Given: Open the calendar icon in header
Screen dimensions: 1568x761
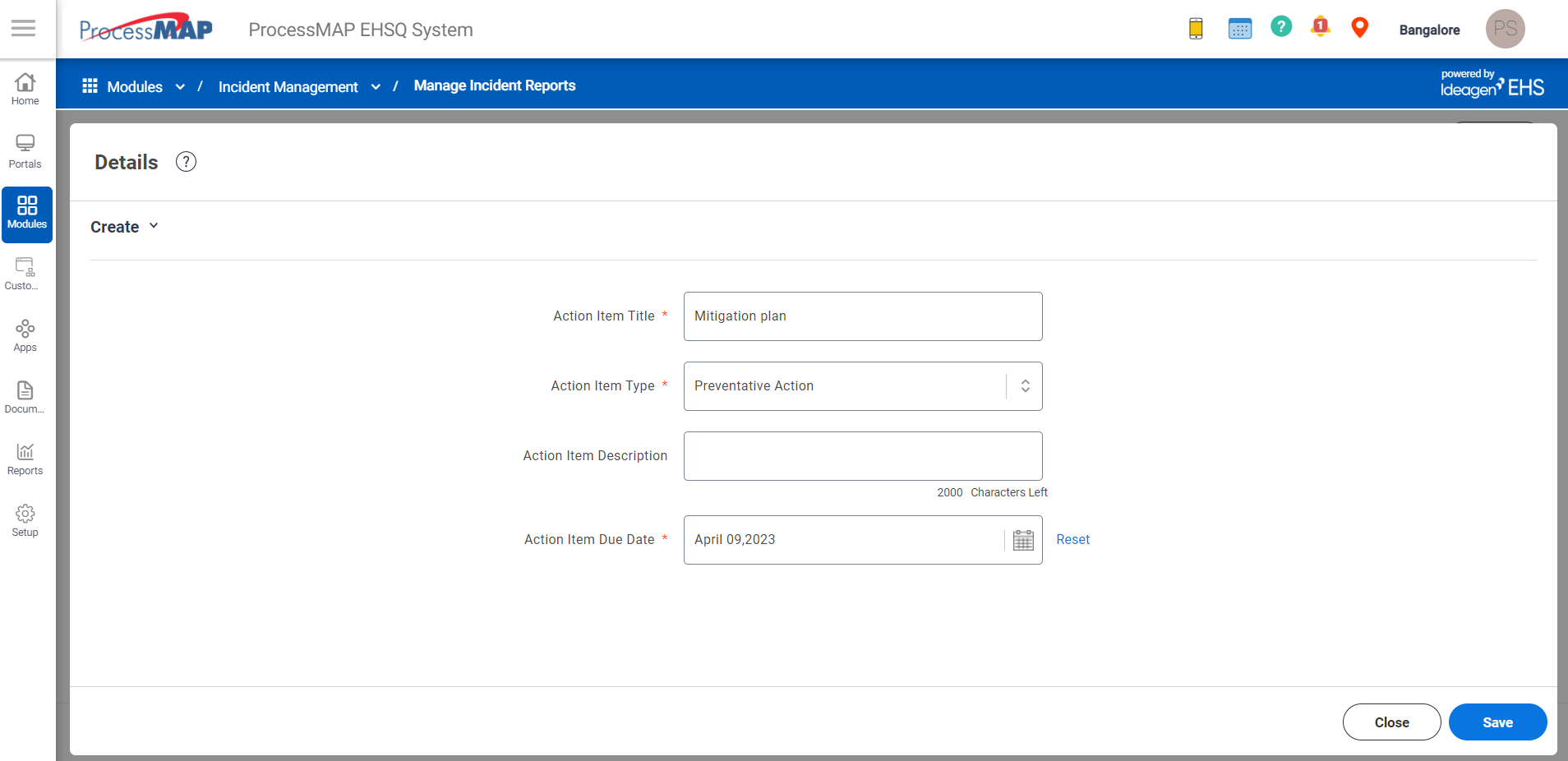Looking at the screenshot, I should coord(1239,29).
